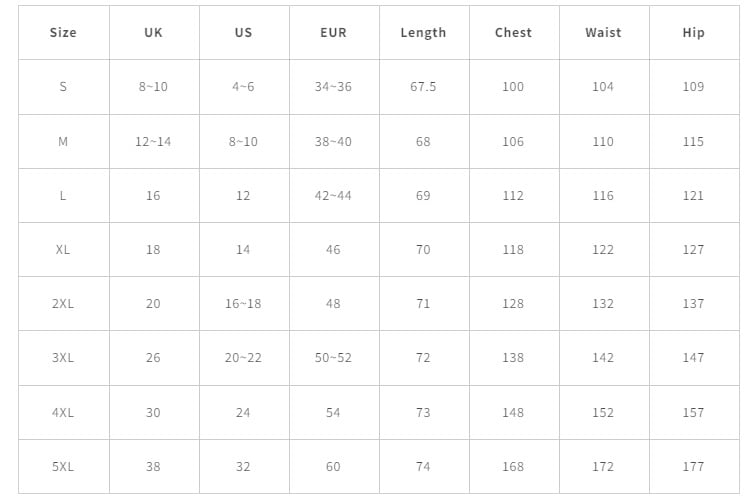Select the Length header cell
The height and width of the screenshot is (501, 748).
[x=423, y=32]
